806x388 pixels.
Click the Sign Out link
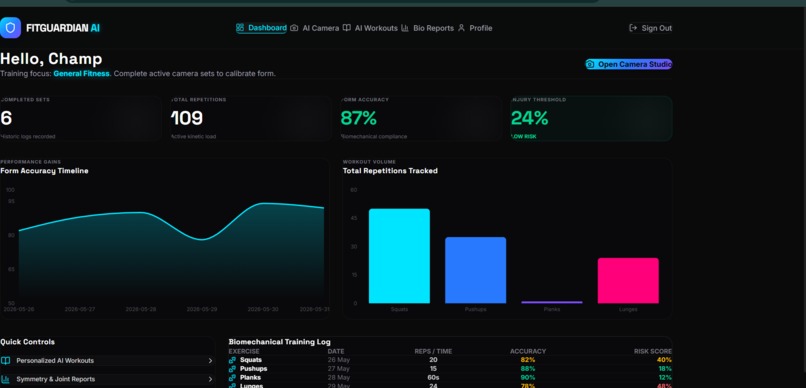click(x=650, y=28)
